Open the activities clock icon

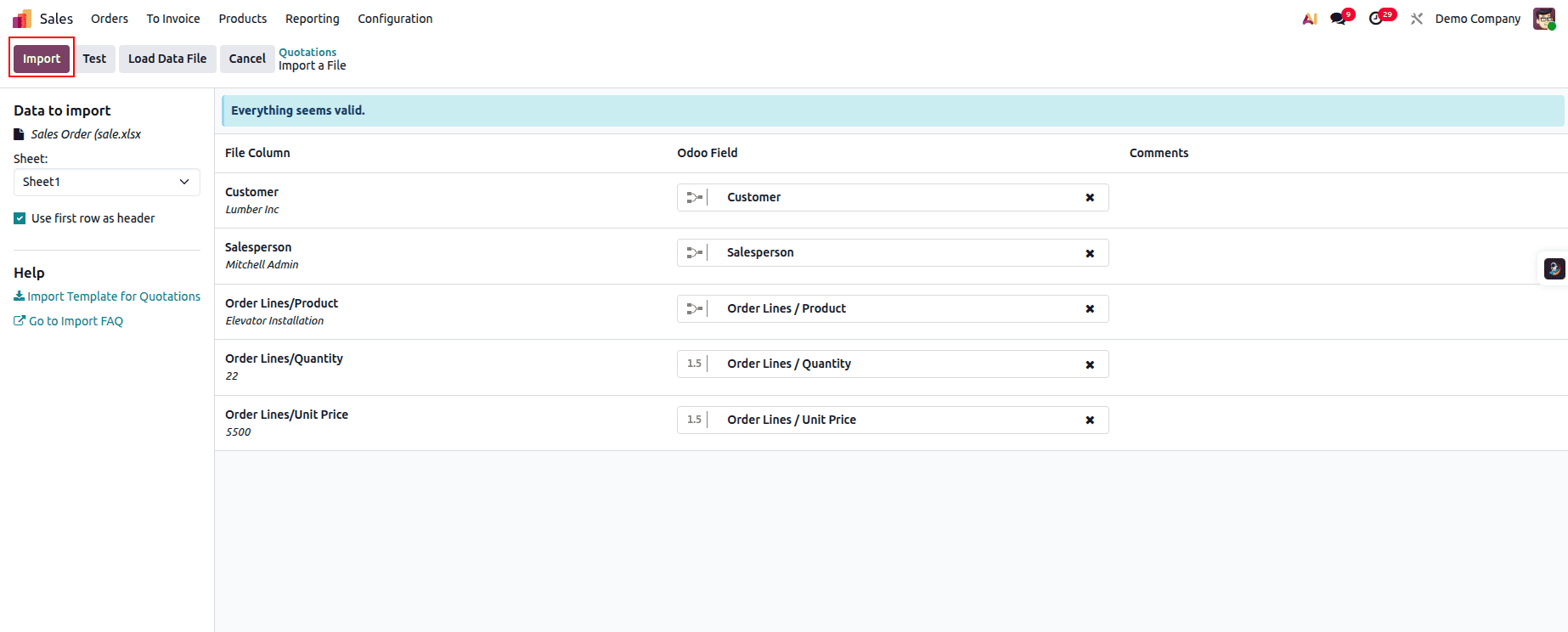1376,19
